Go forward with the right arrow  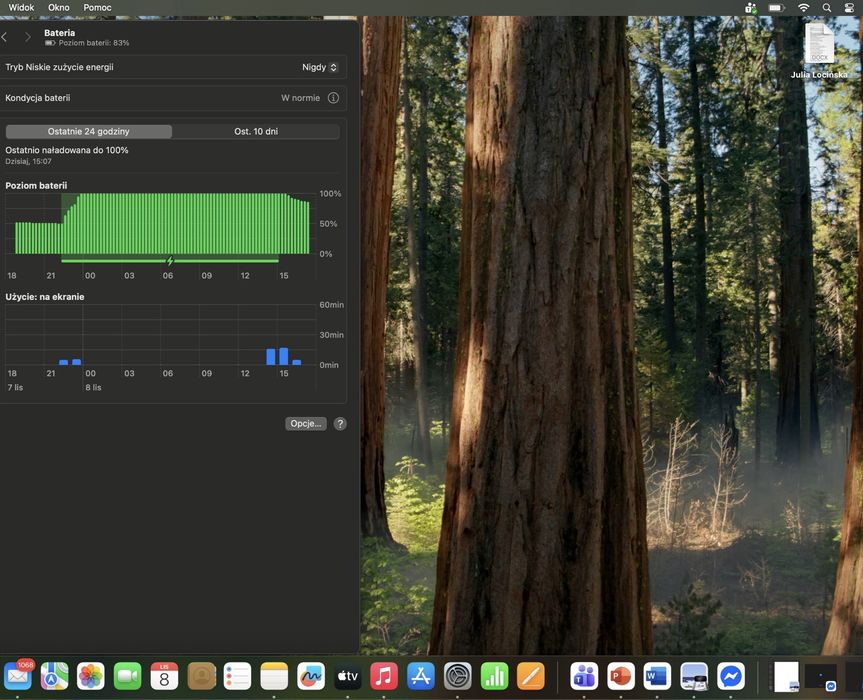pos(28,37)
